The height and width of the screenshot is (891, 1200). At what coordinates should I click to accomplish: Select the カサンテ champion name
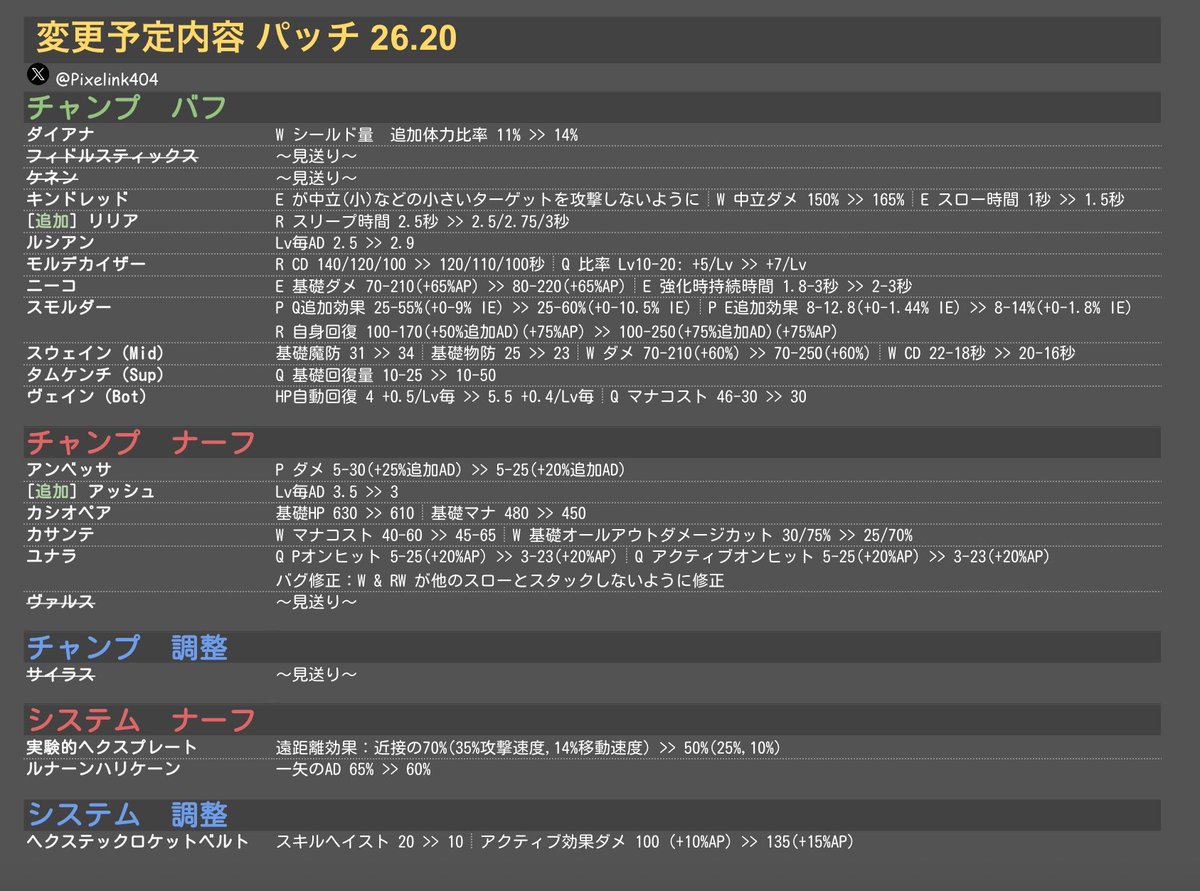[x=60, y=535]
